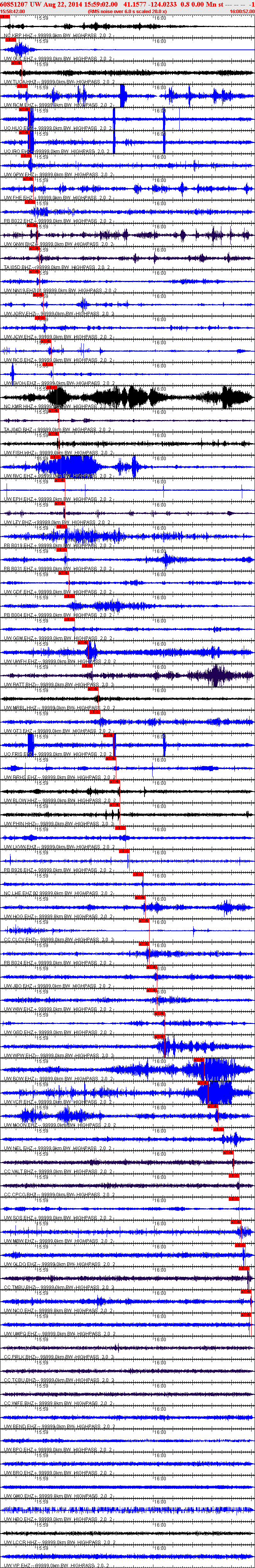Select the end time '16:00:52.00' label
This screenshot has width=255, height=1568.
point(242,11)
